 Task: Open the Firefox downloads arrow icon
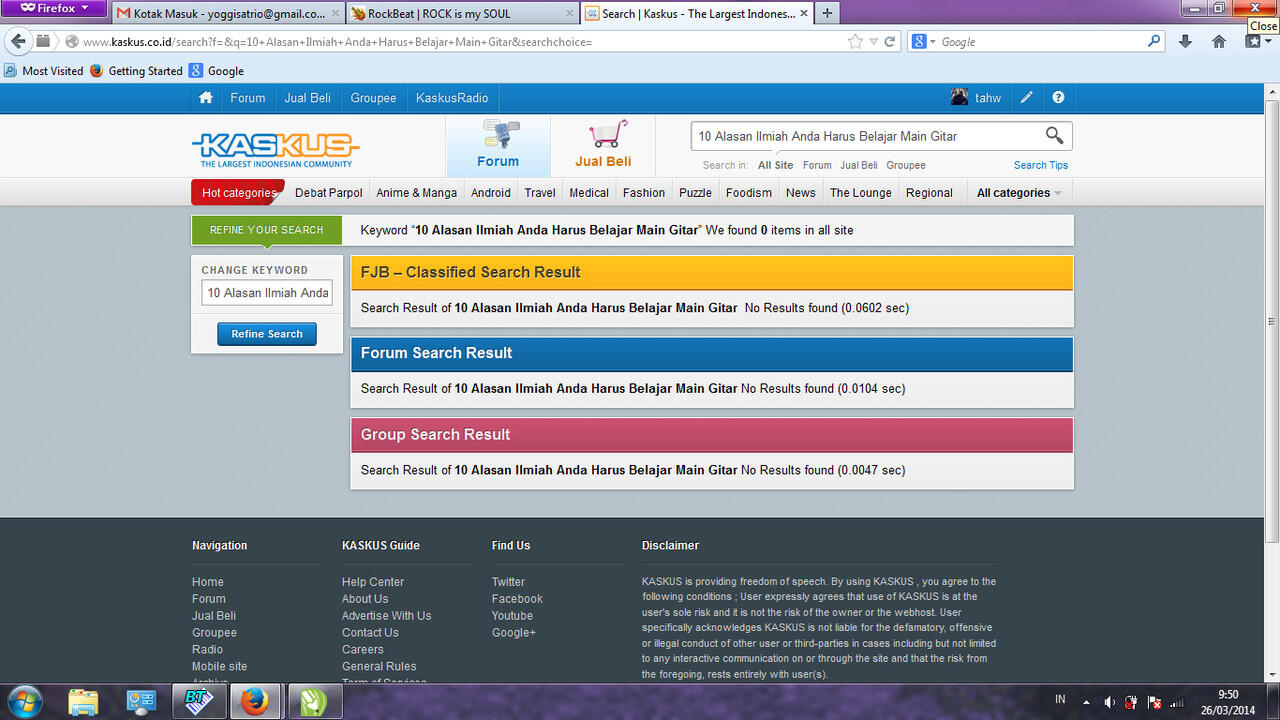point(1185,42)
